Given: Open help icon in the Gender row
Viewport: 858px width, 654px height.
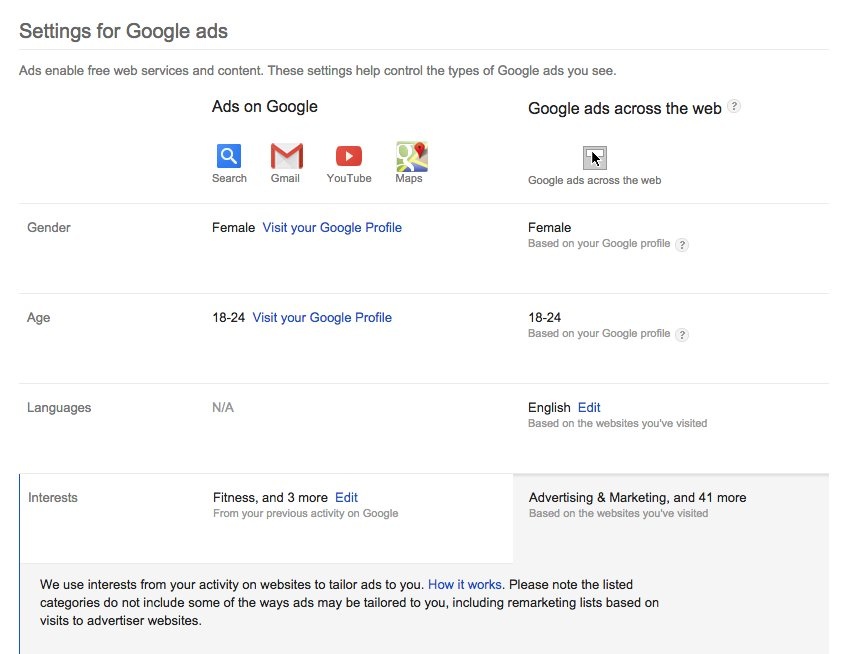Looking at the screenshot, I should coord(682,244).
